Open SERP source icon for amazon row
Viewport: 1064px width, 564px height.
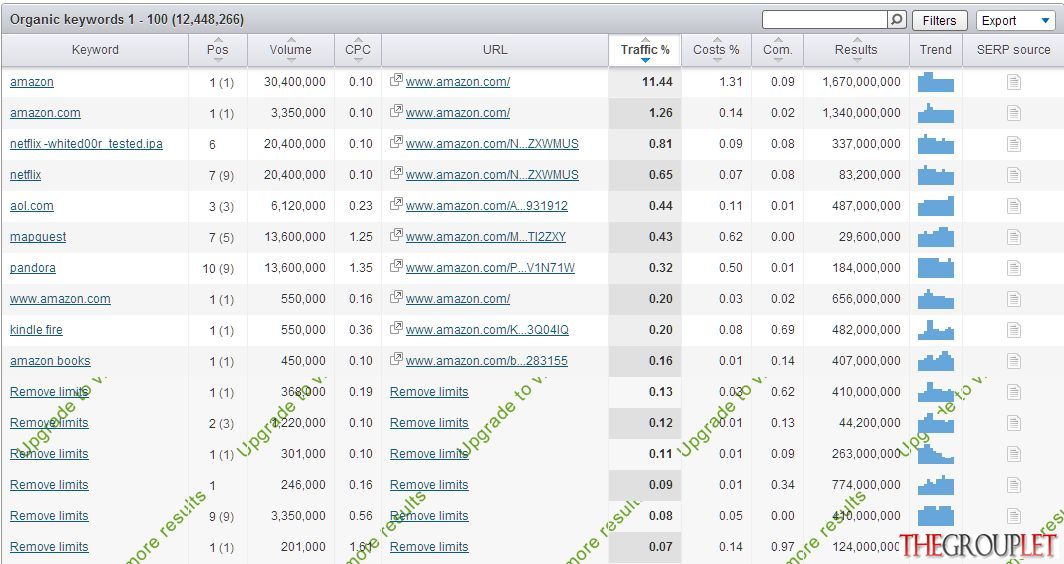[1013, 82]
